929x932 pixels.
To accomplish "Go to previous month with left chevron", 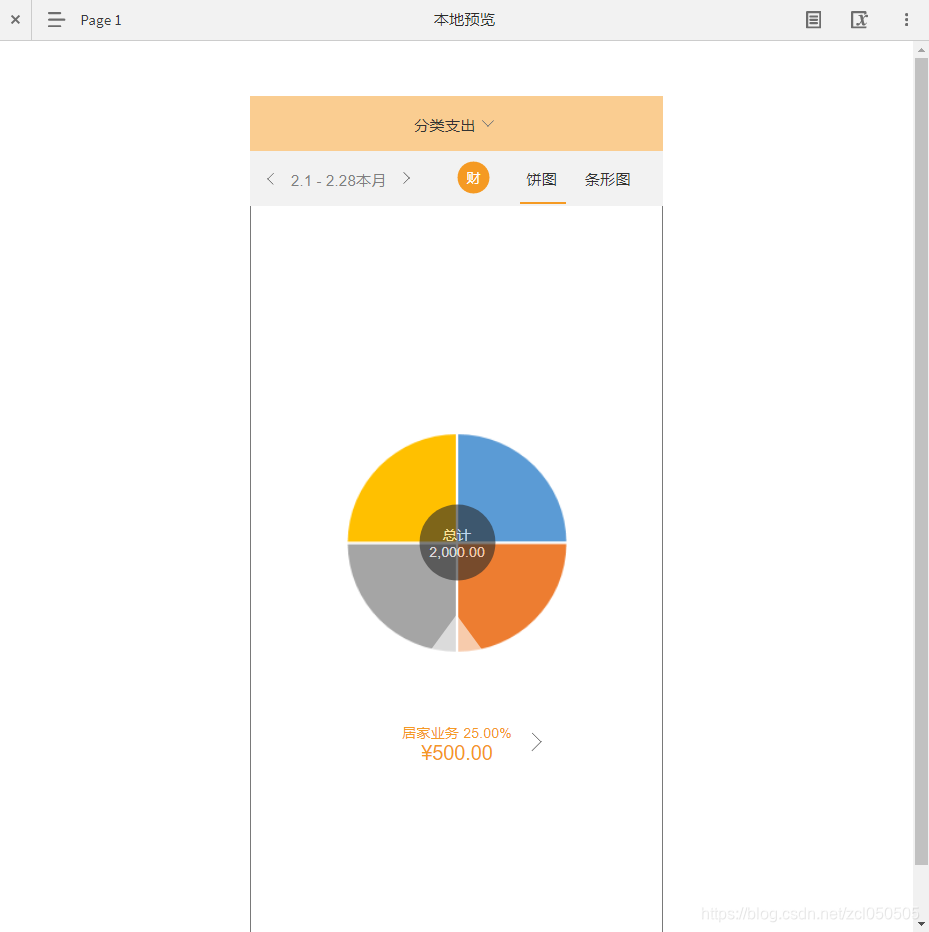I will click(271, 179).
